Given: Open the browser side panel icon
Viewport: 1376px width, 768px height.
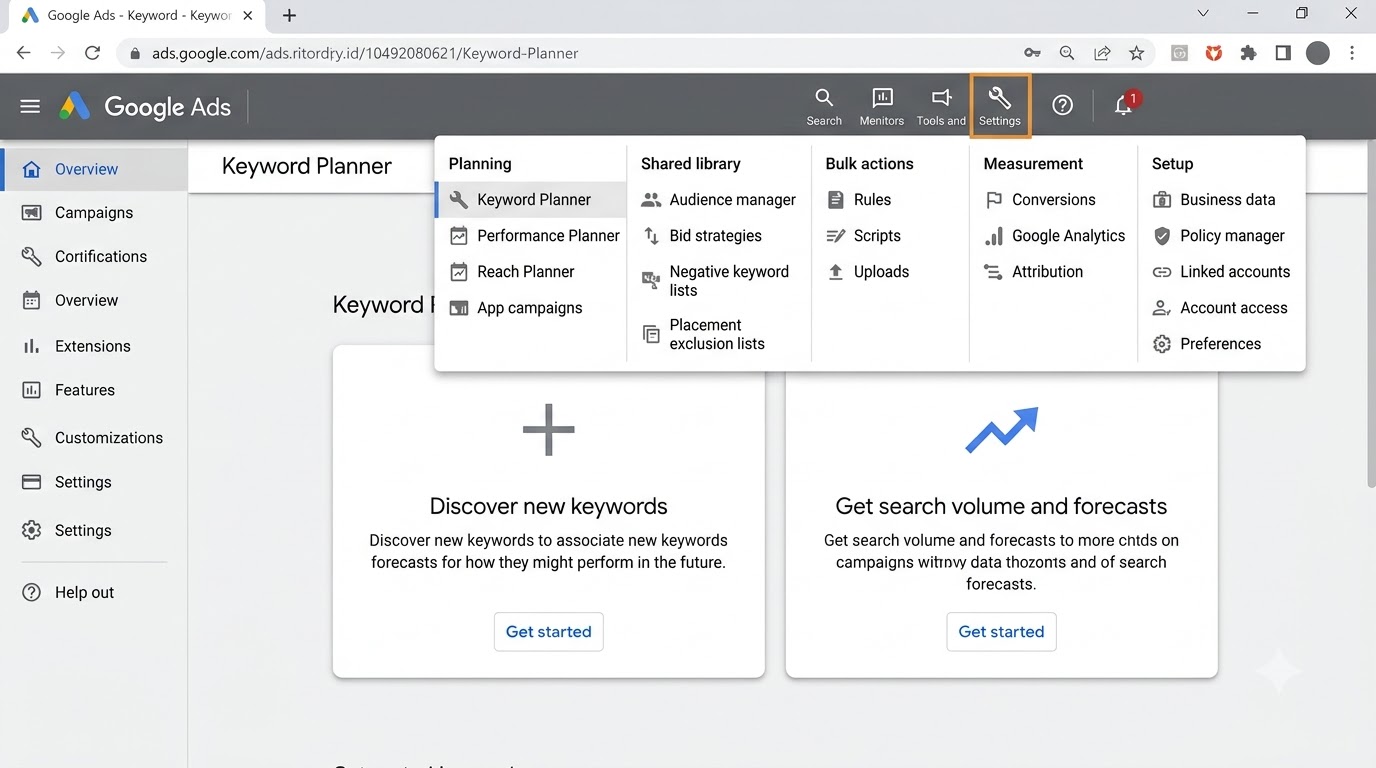Looking at the screenshot, I should pos(1283,53).
